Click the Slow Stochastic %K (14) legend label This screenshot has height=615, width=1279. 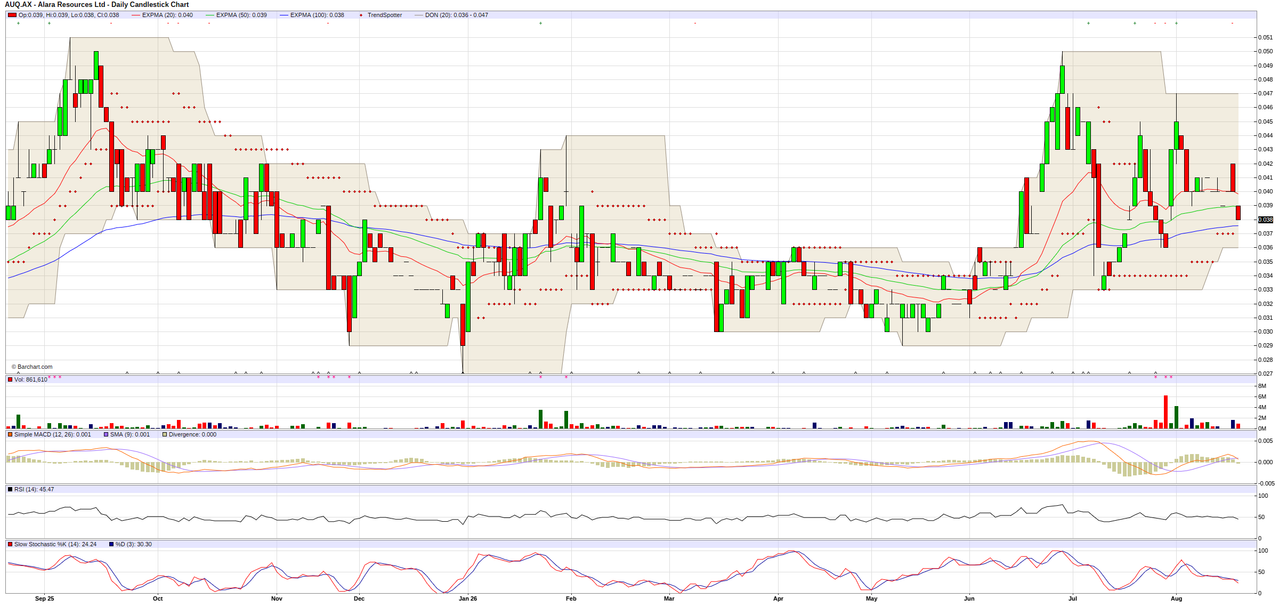[55, 544]
